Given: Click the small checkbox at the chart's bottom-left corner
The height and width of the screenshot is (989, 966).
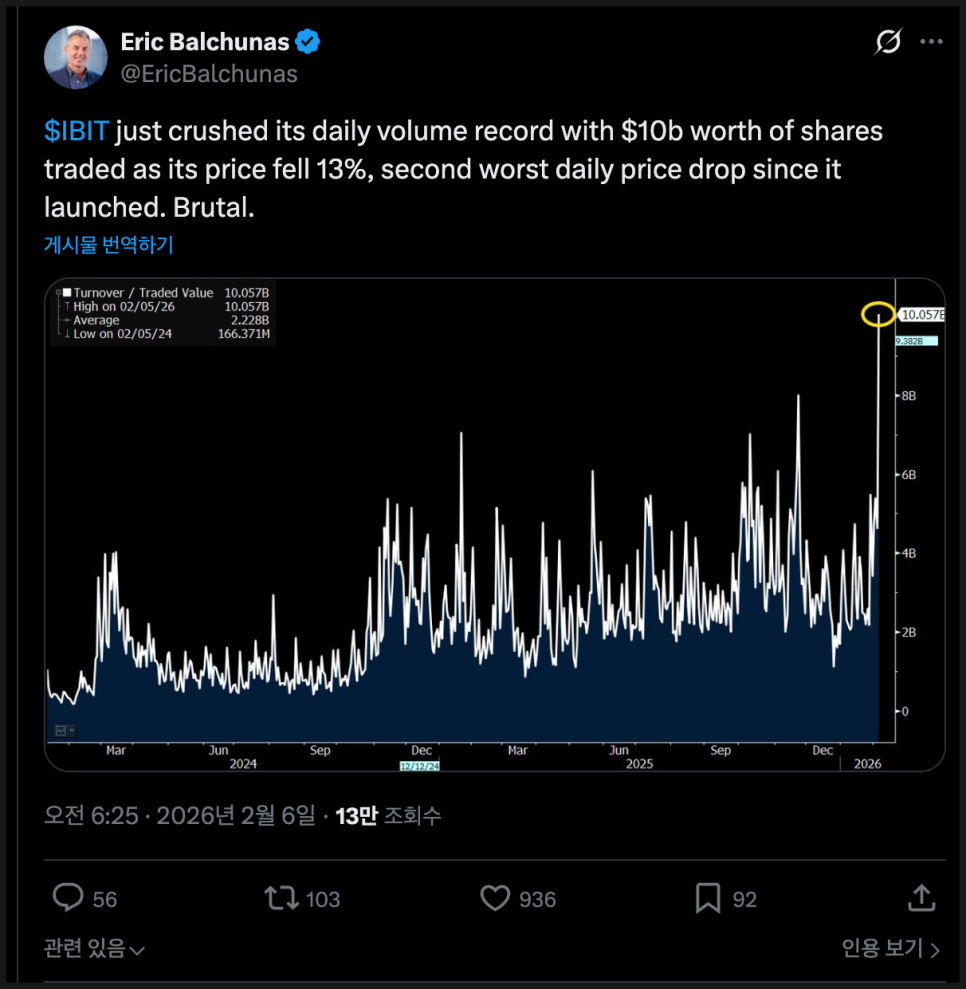Looking at the screenshot, I should tap(61, 730).
